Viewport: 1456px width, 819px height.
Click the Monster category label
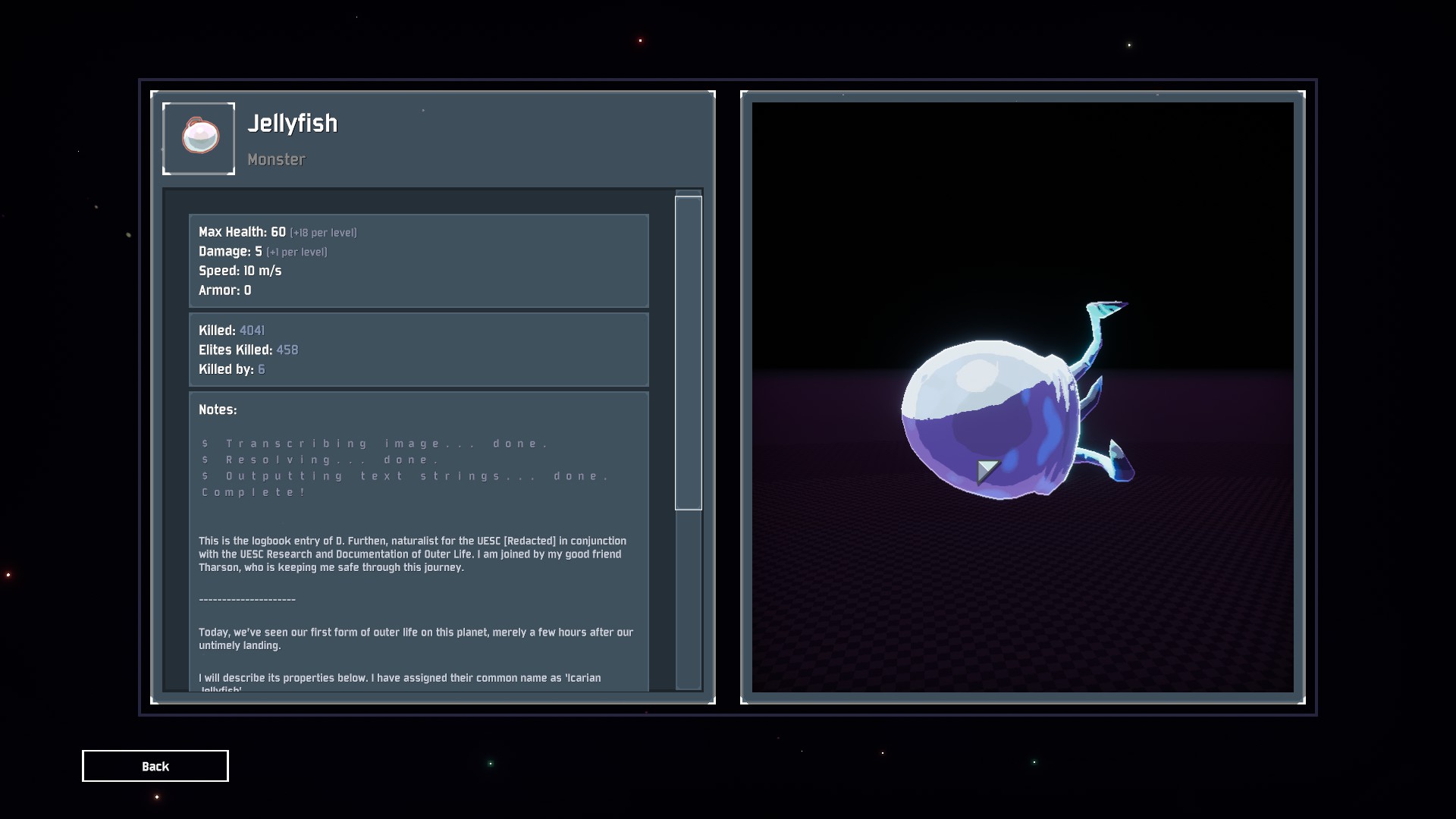[276, 159]
